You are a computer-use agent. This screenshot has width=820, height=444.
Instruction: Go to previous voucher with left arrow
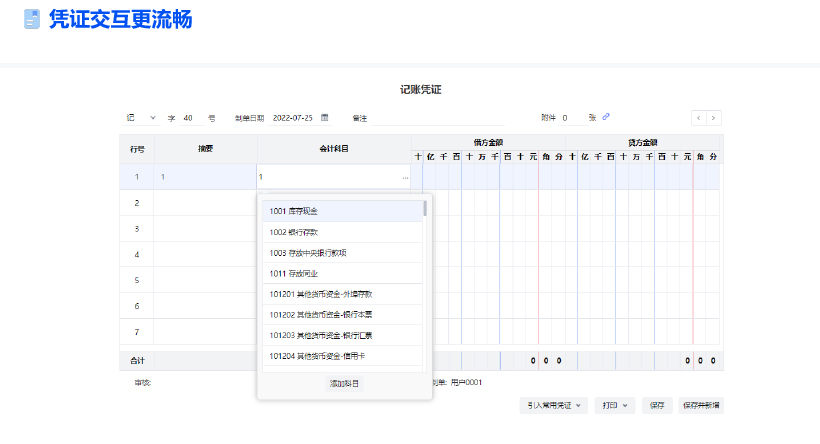click(x=698, y=118)
